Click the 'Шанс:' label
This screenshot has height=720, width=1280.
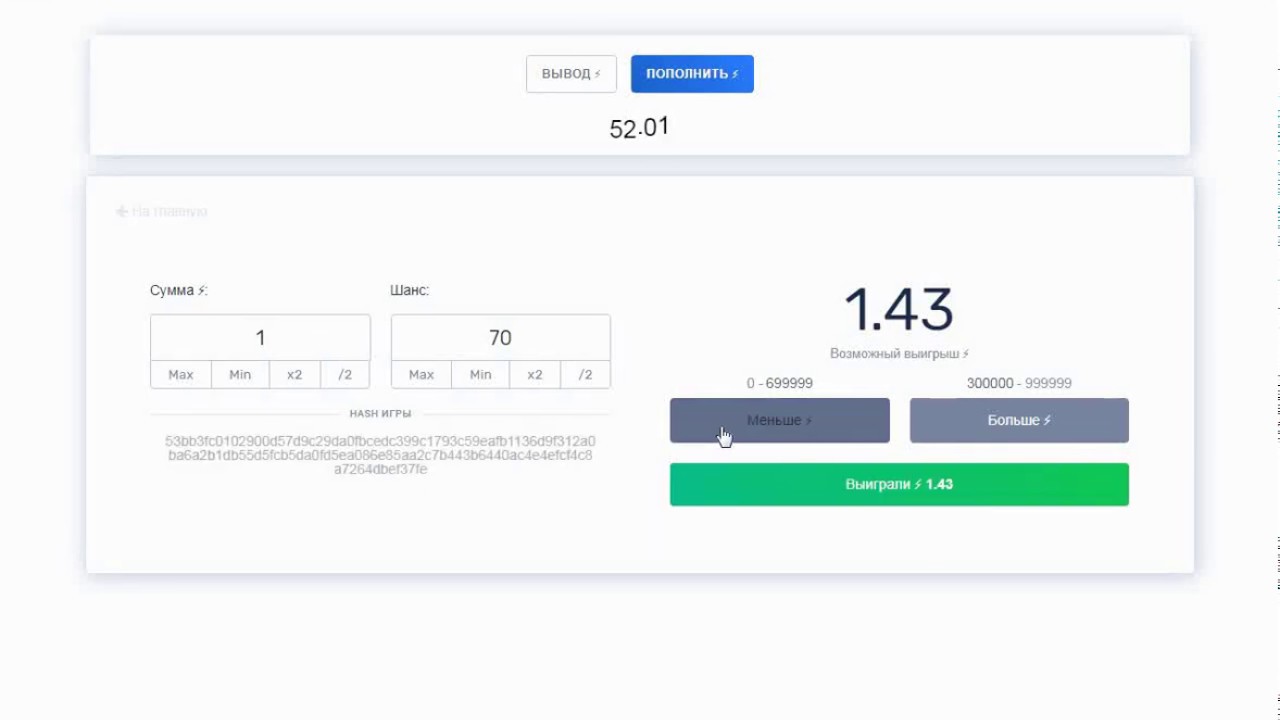pyautogui.click(x=410, y=290)
